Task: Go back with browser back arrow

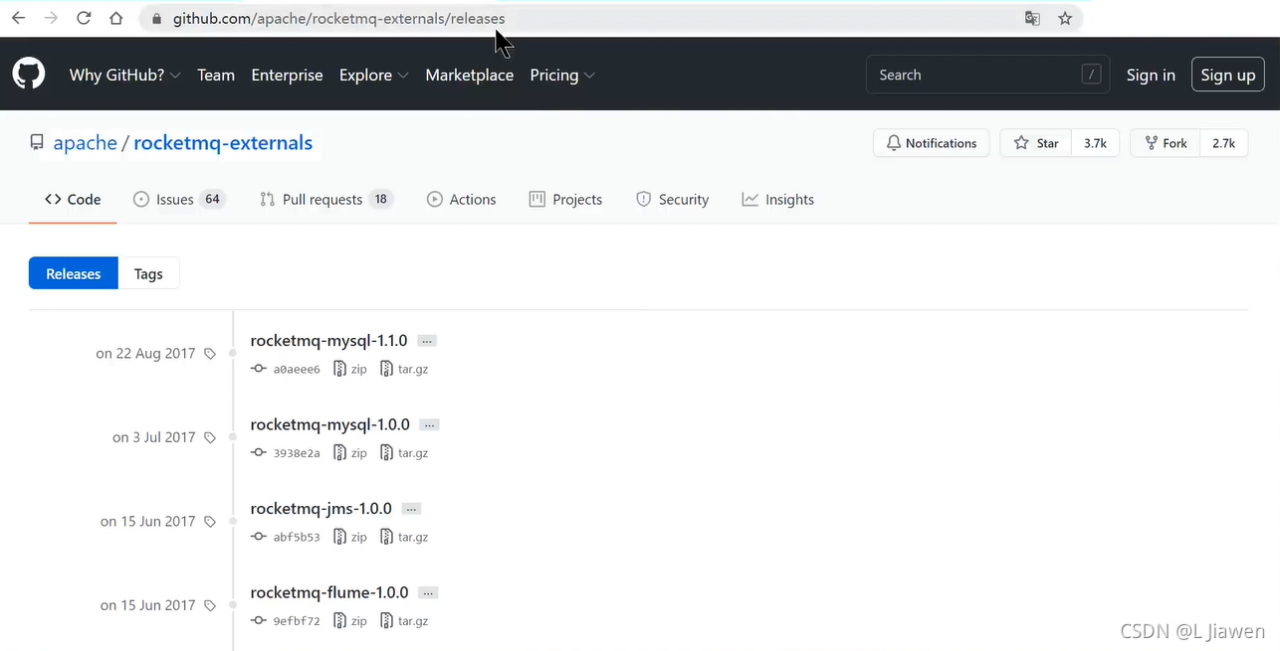Action: pyautogui.click(x=18, y=18)
